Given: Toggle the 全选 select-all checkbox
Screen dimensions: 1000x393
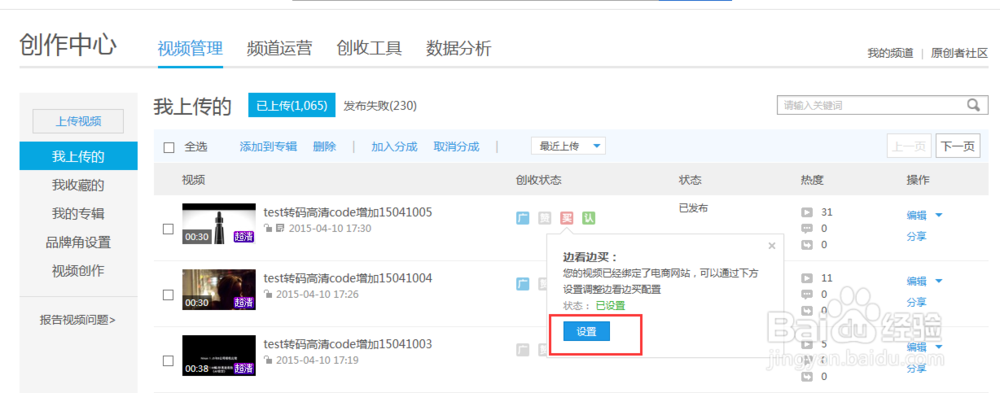Looking at the screenshot, I should click(169, 147).
